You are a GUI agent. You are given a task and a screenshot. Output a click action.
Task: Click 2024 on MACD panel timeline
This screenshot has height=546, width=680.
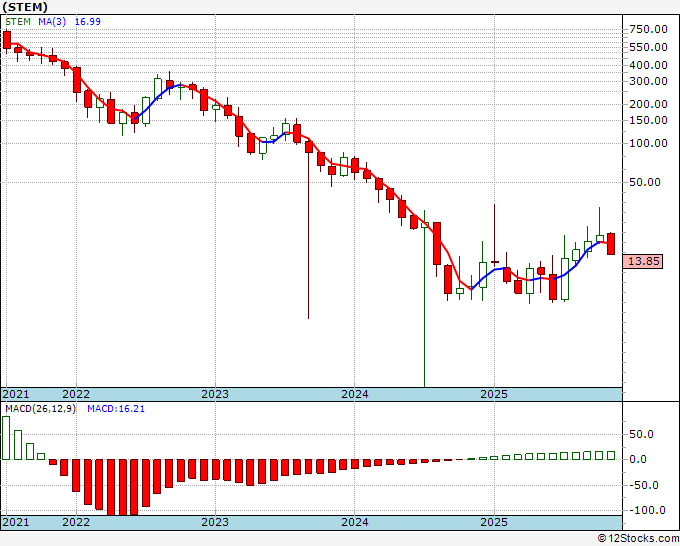354,522
